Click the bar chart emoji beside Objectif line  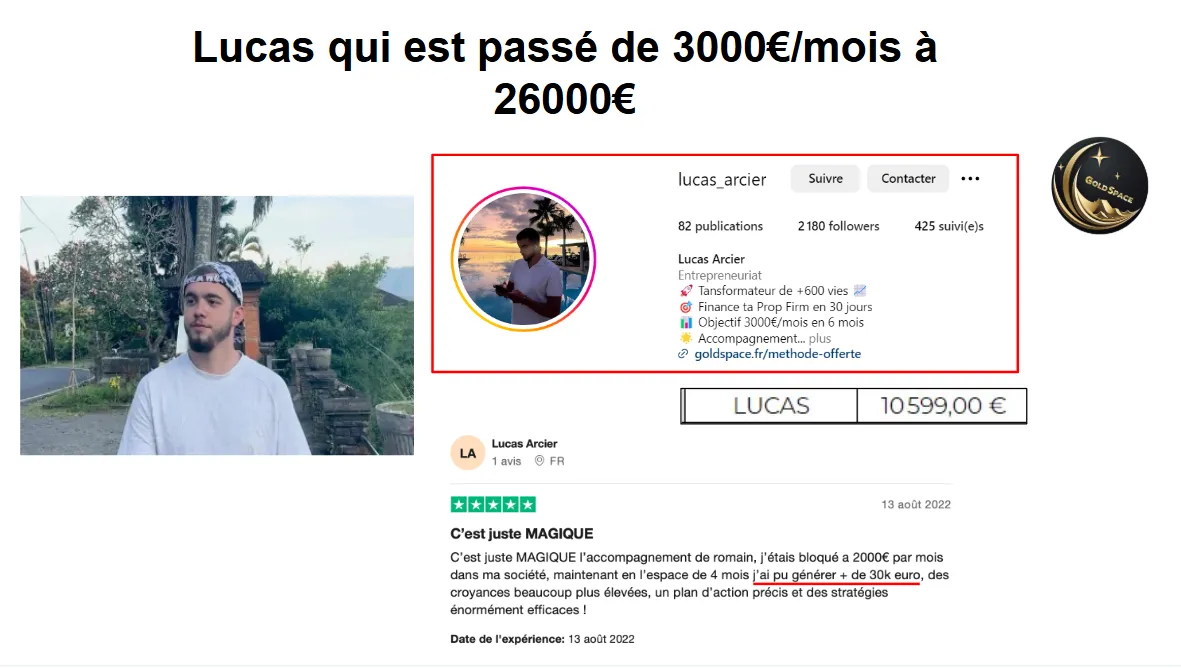coord(685,322)
